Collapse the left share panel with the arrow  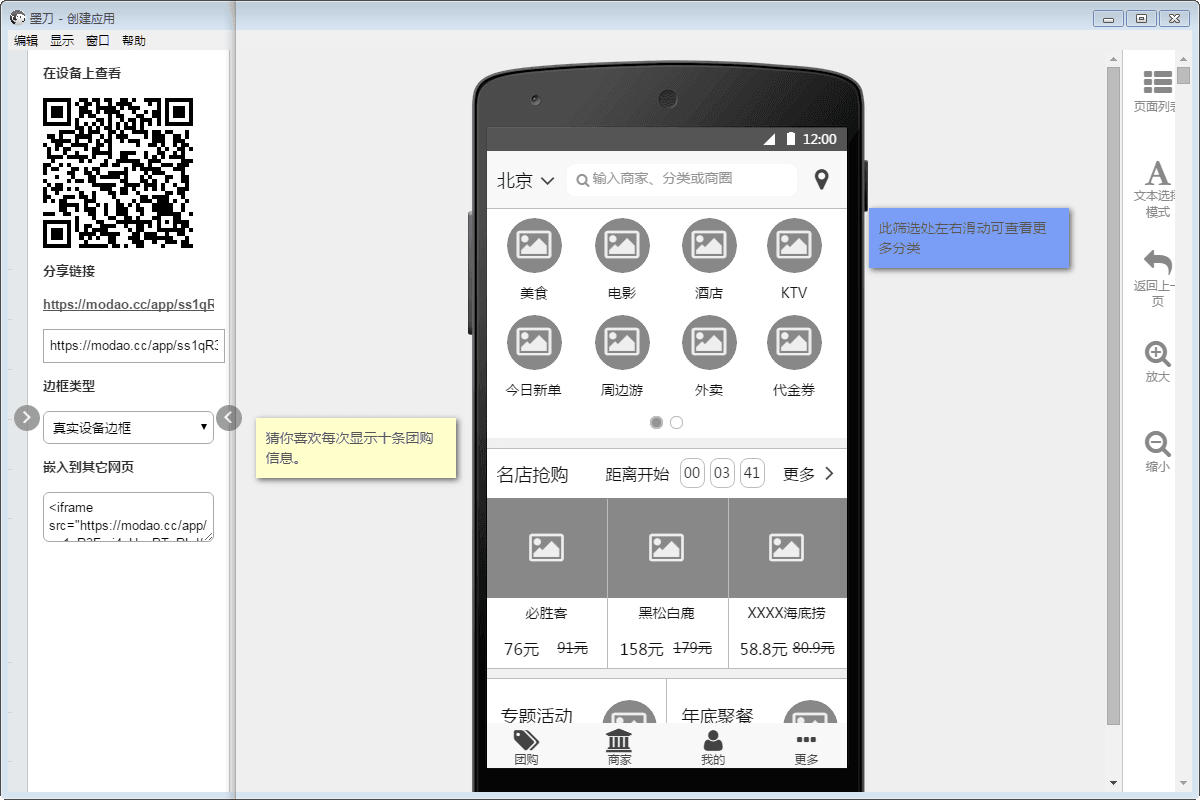click(229, 417)
